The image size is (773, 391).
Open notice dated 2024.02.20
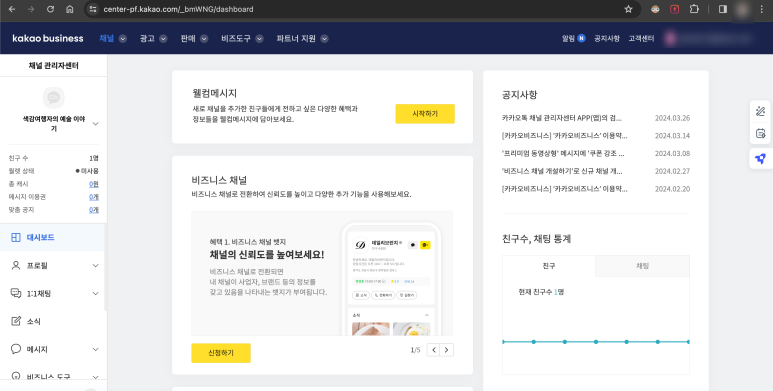coord(596,189)
